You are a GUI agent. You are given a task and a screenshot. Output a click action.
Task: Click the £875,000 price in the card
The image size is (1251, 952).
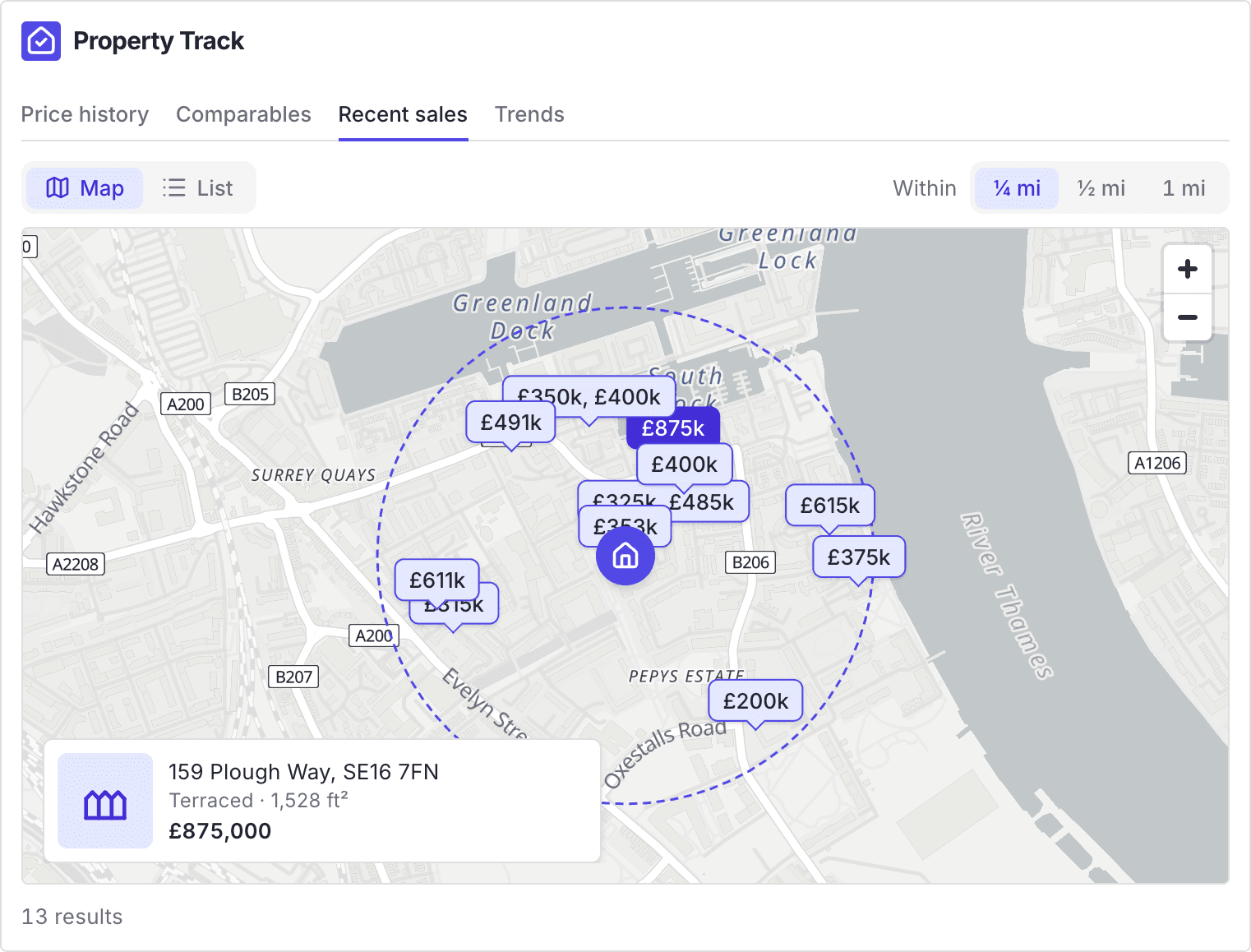pos(220,831)
